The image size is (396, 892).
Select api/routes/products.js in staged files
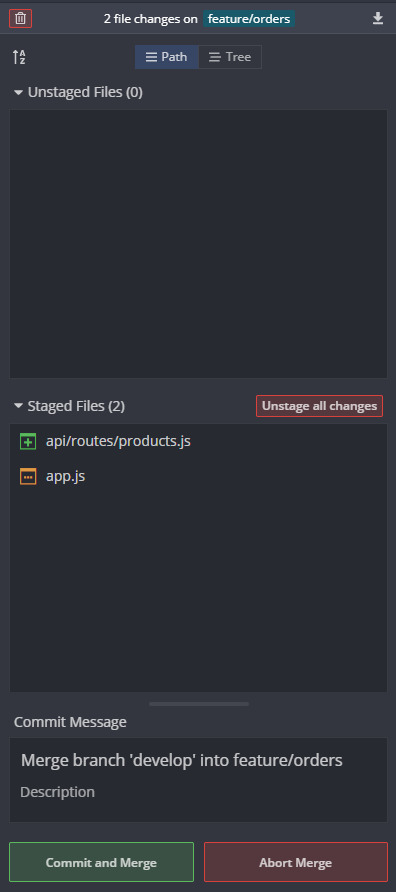[x=198, y=441]
